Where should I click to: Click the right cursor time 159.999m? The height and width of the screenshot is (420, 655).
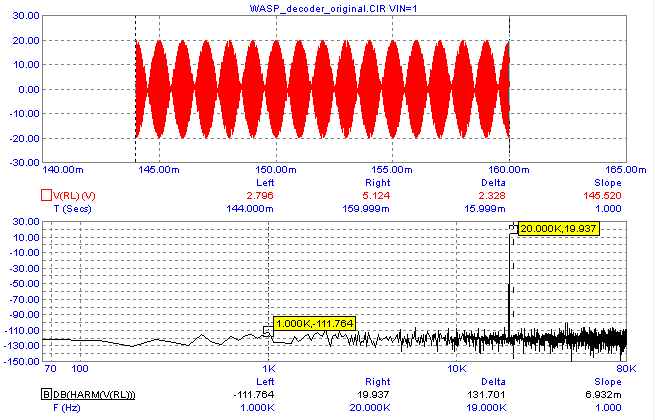coord(366,209)
